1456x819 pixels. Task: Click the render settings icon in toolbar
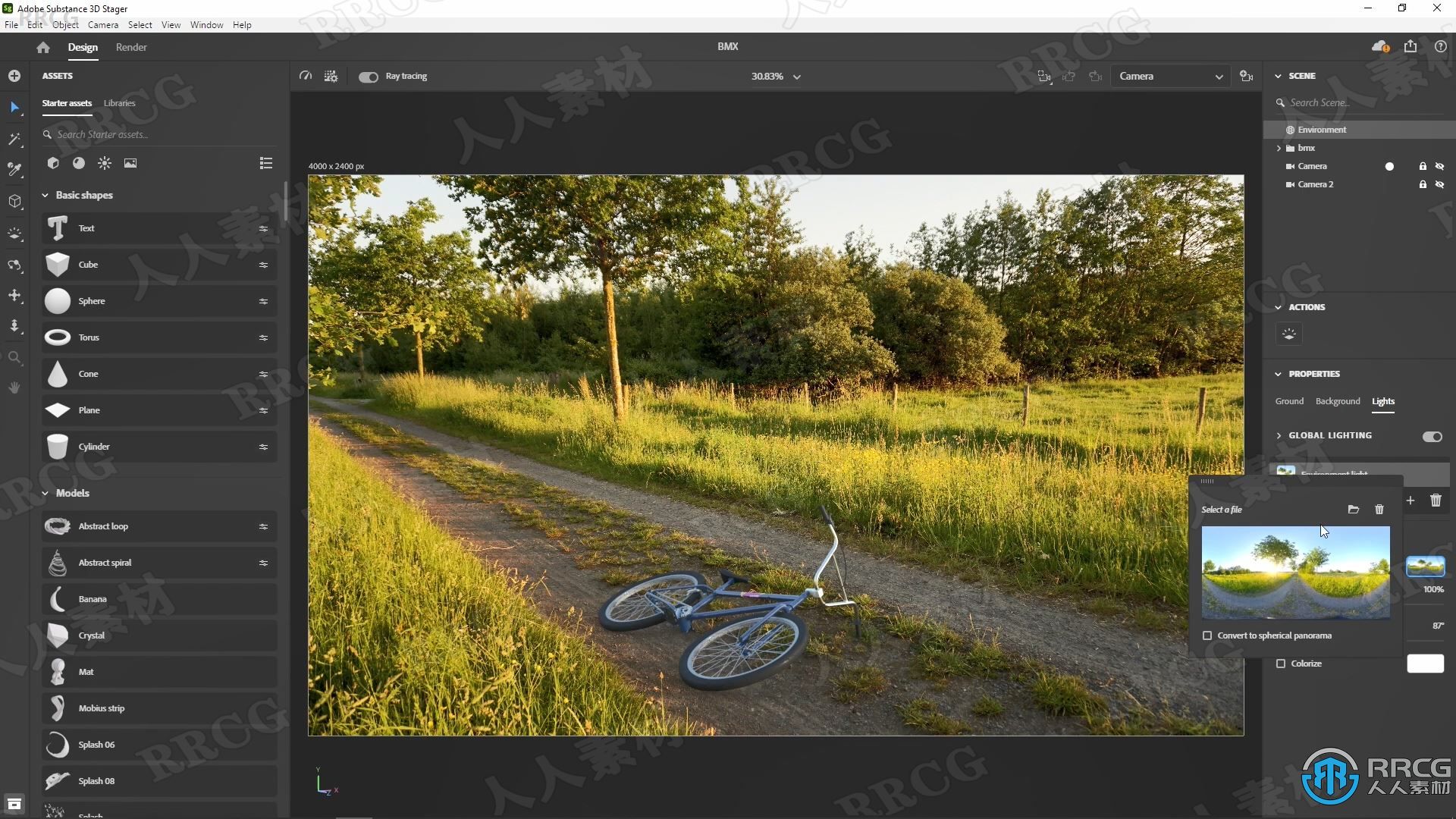coord(331,75)
